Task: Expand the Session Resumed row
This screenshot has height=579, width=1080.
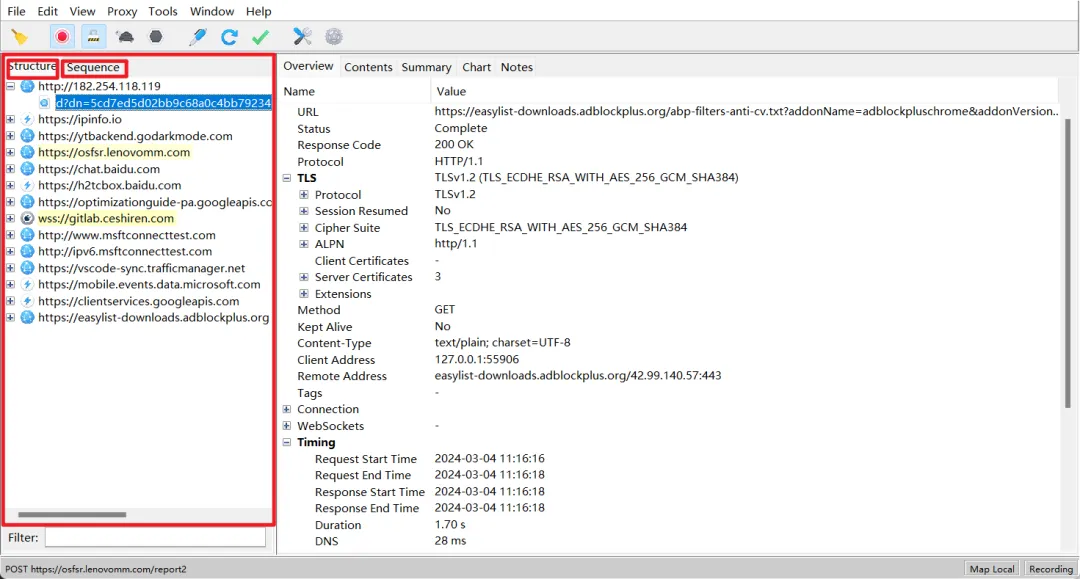Action: coord(304,211)
